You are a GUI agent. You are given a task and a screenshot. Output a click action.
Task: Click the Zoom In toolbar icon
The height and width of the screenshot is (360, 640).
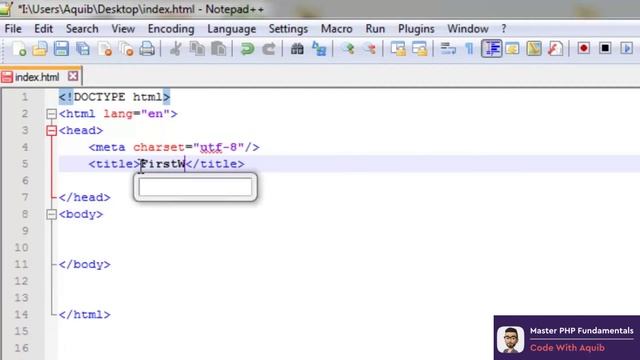(348, 49)
